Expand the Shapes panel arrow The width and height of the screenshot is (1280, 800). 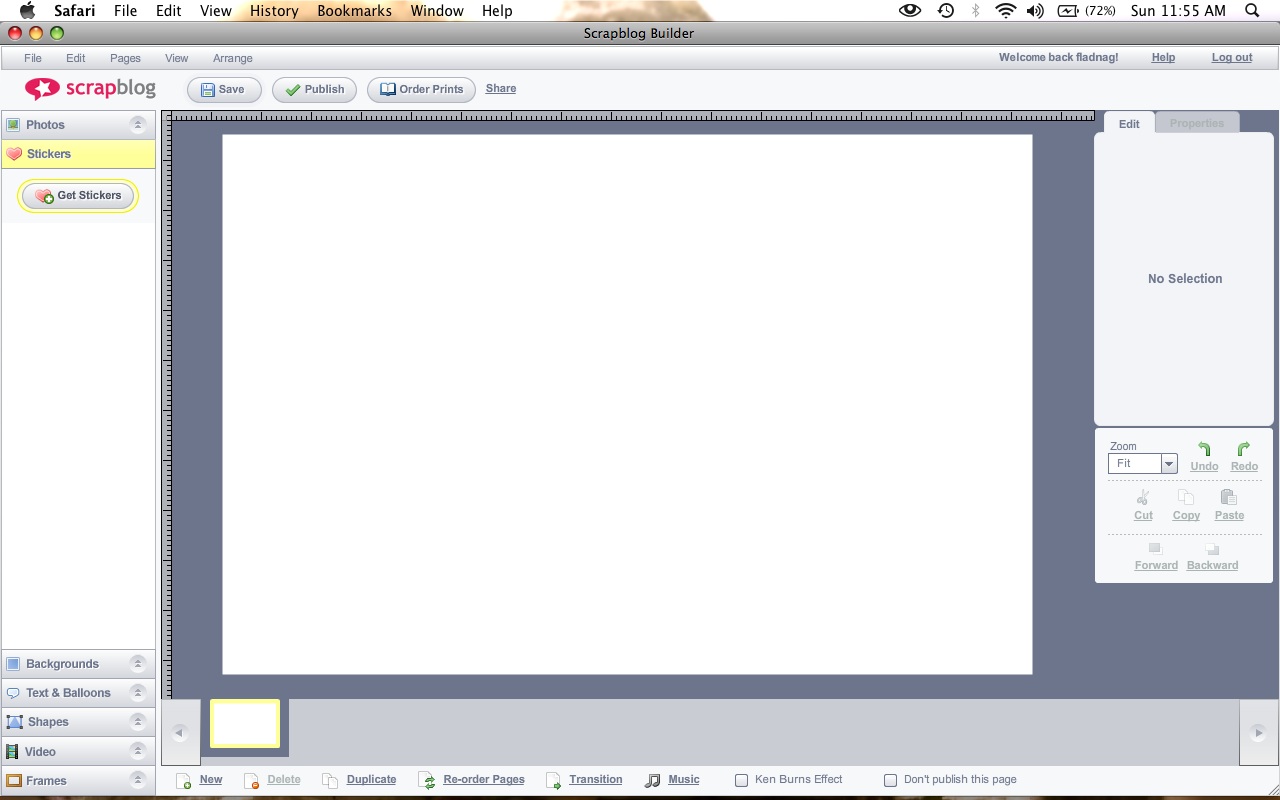coord(138,722)
